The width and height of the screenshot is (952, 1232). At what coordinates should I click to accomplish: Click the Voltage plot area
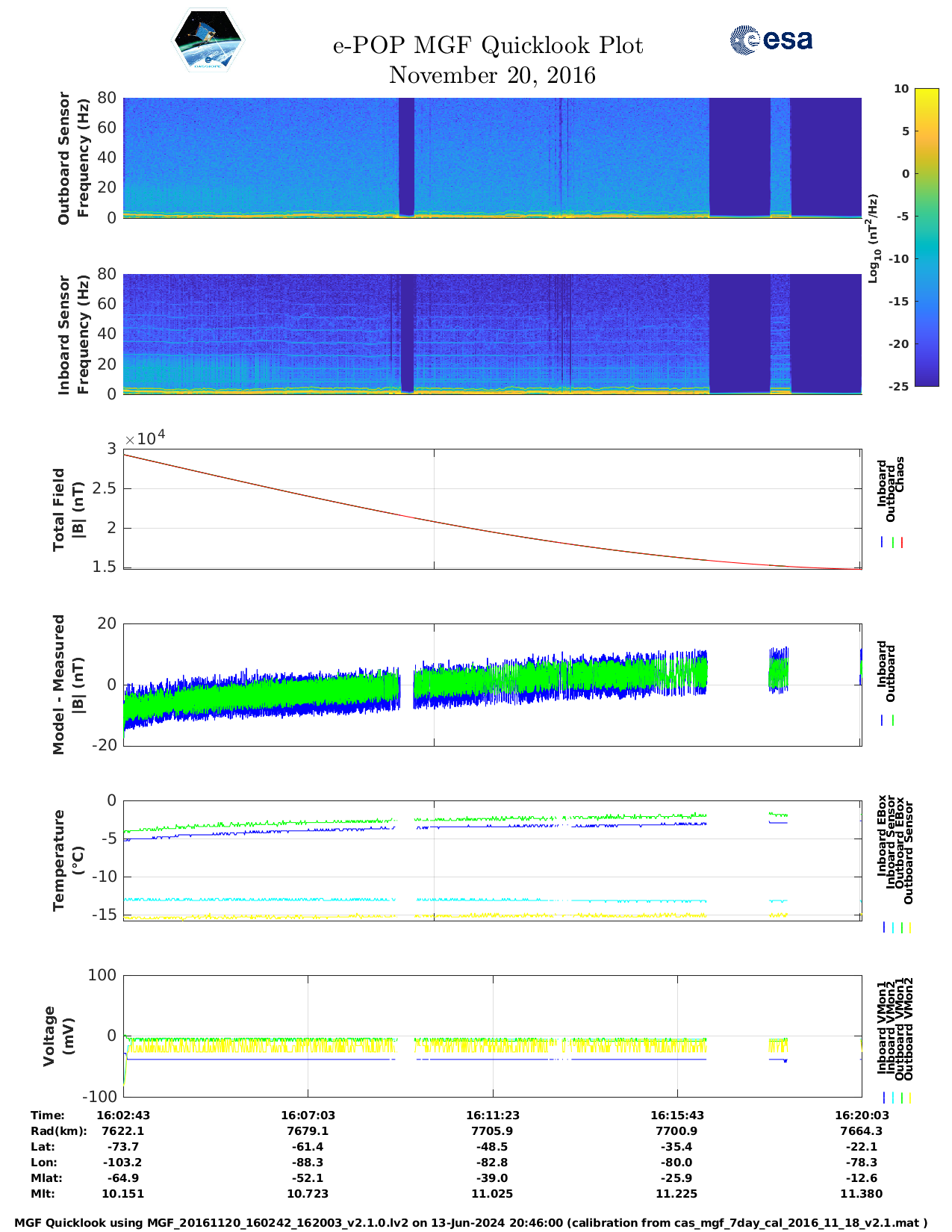point(492,1036)
